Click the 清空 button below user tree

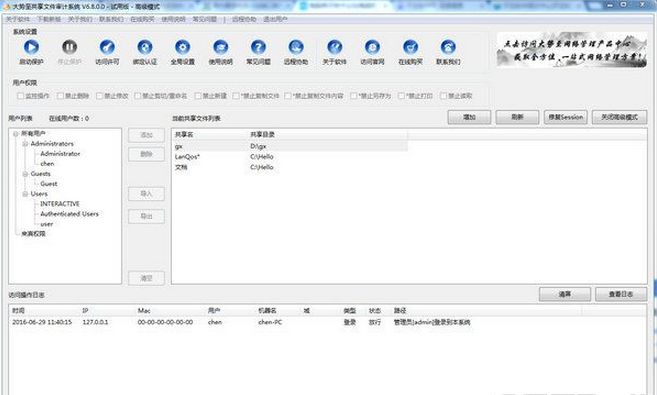click(x=146, y=278)
